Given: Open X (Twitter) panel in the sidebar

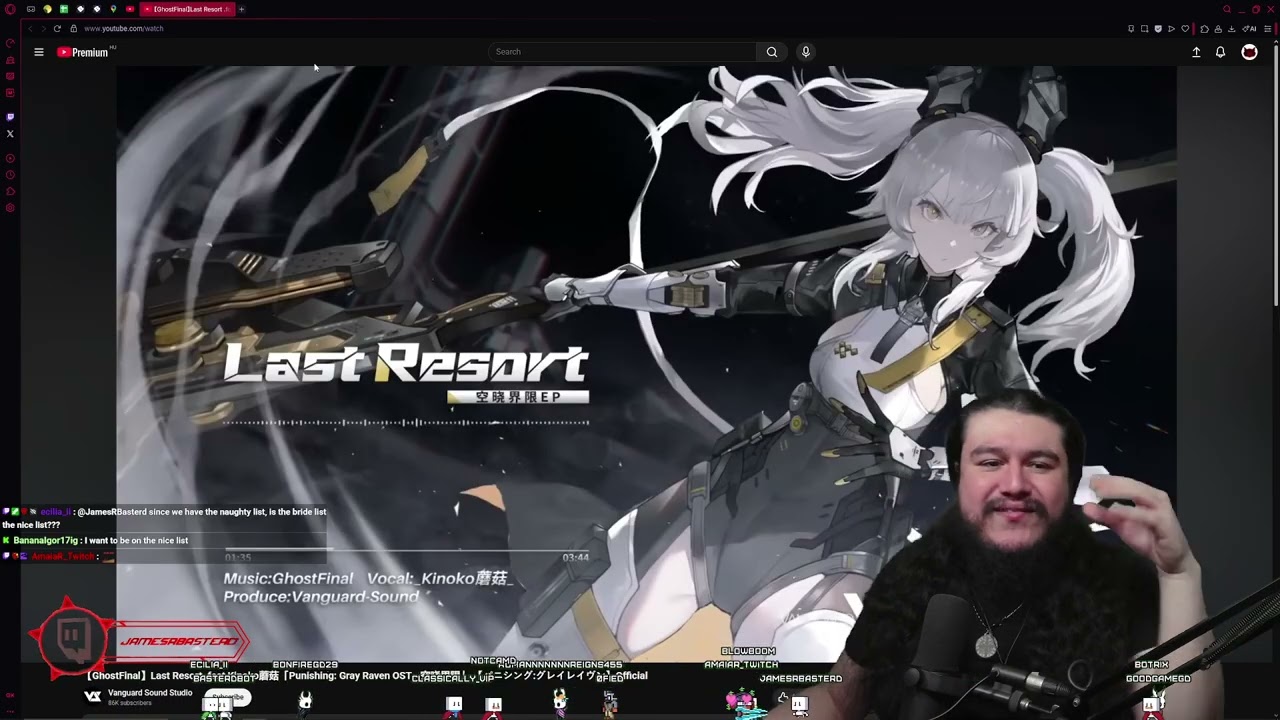Looking at the screenshot, I should point(10,133).
